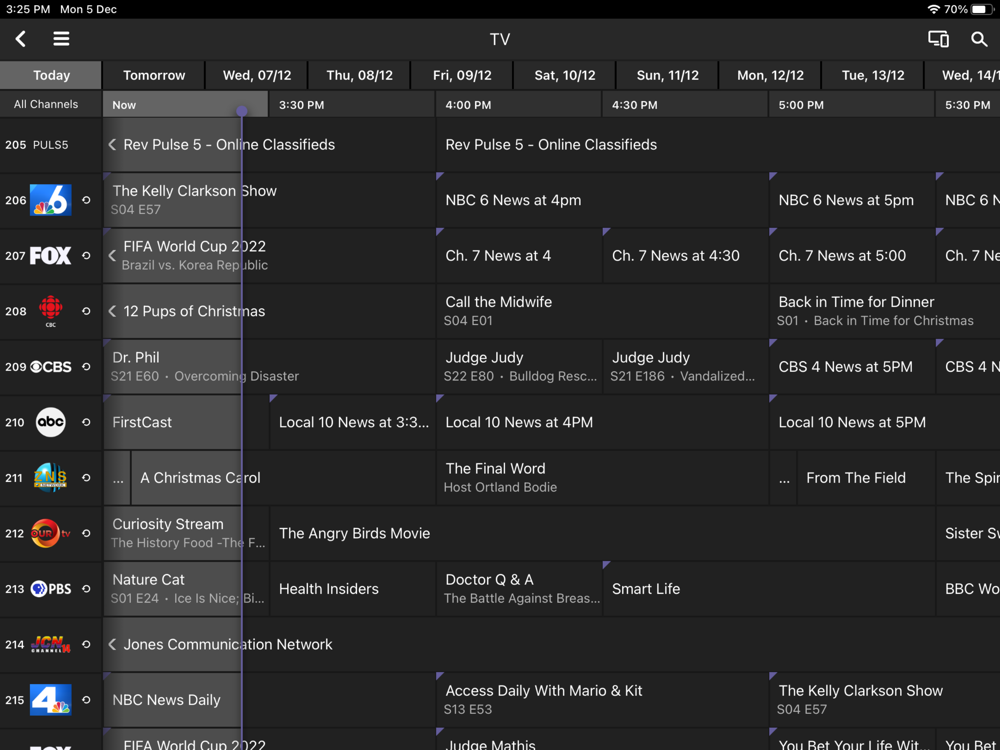This screenshot has height=750, width=1000.
Task: Open 12 Pups of Christmas program
Action: tap(268, 311)
